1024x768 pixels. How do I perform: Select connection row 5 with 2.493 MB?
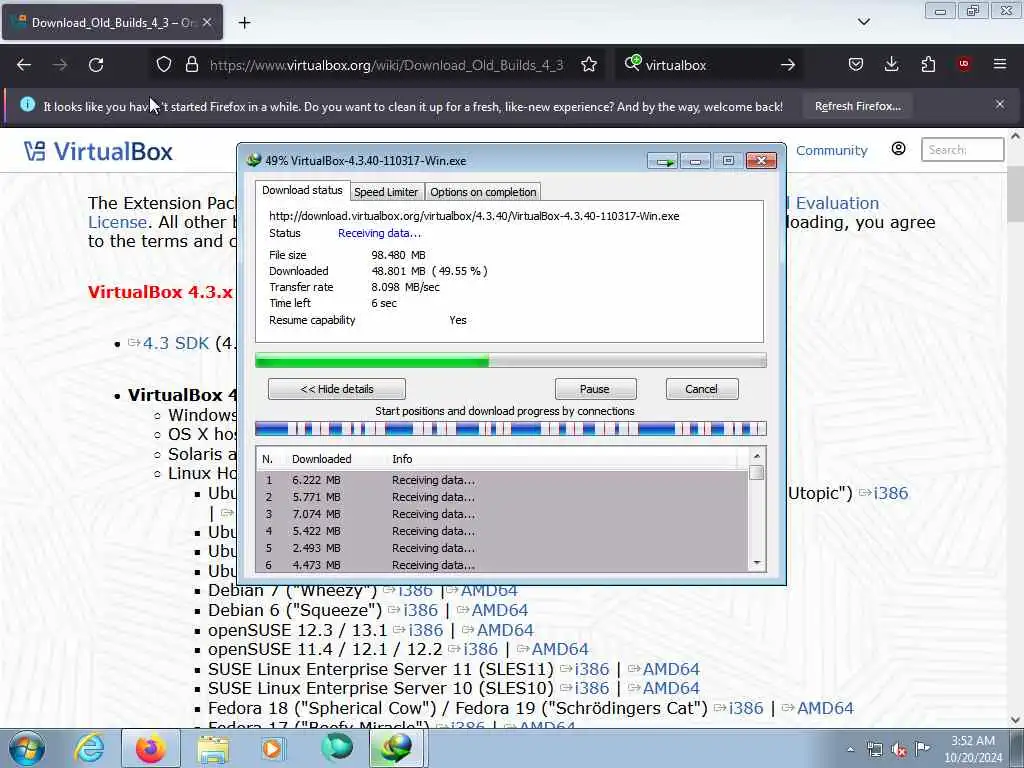[x=502, y=548]
